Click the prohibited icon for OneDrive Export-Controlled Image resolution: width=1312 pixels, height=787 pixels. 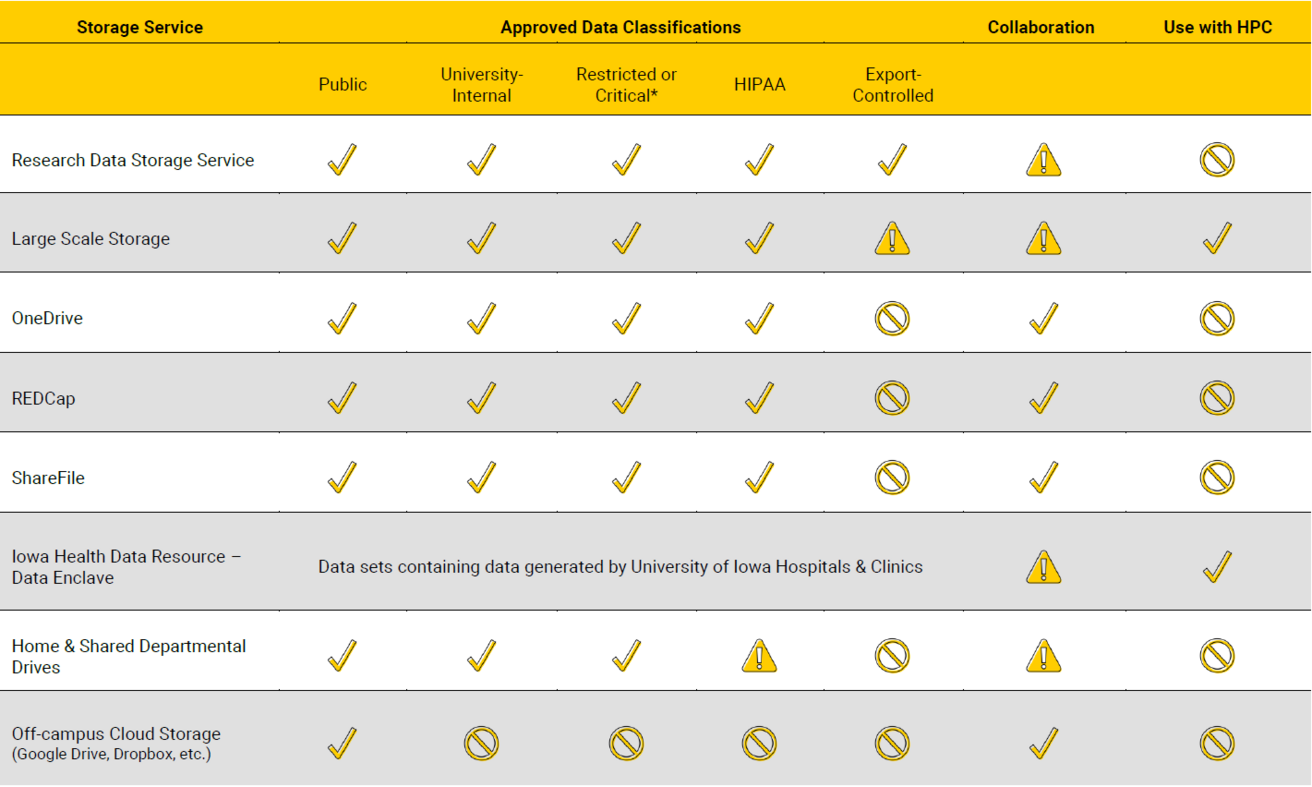click(x=891, y=319)
